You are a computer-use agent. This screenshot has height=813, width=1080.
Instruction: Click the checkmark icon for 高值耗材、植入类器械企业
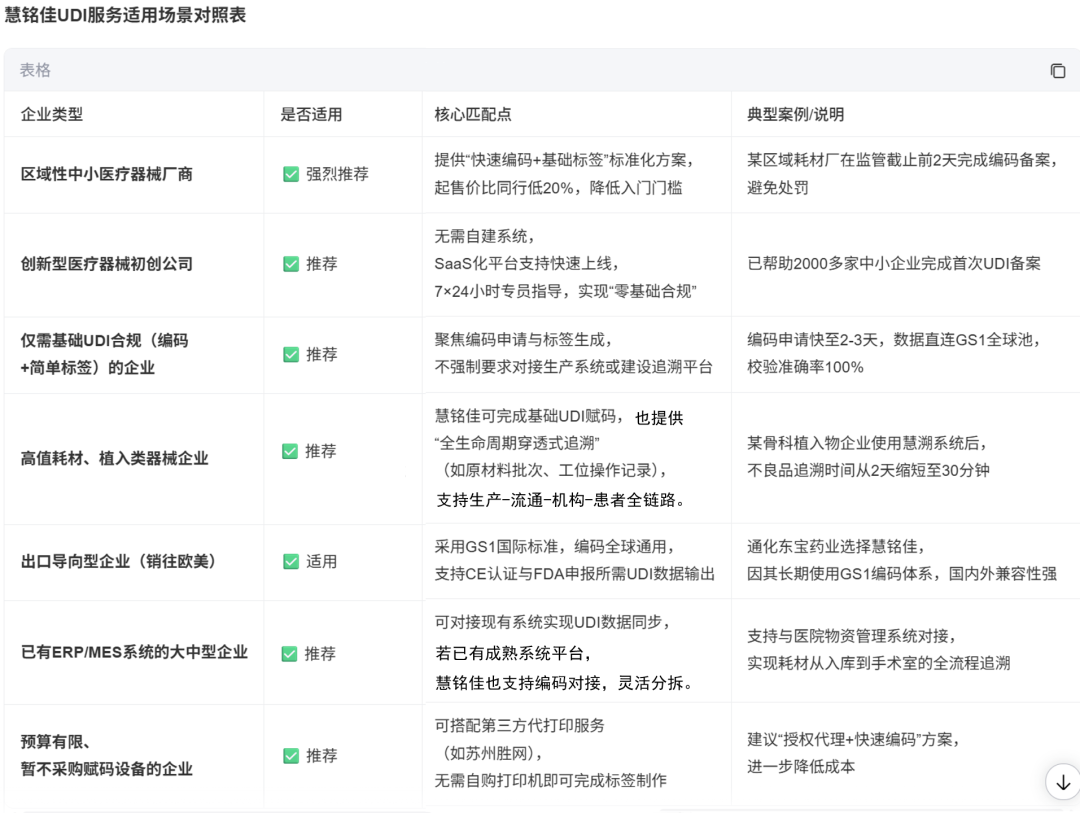(290, 451)
